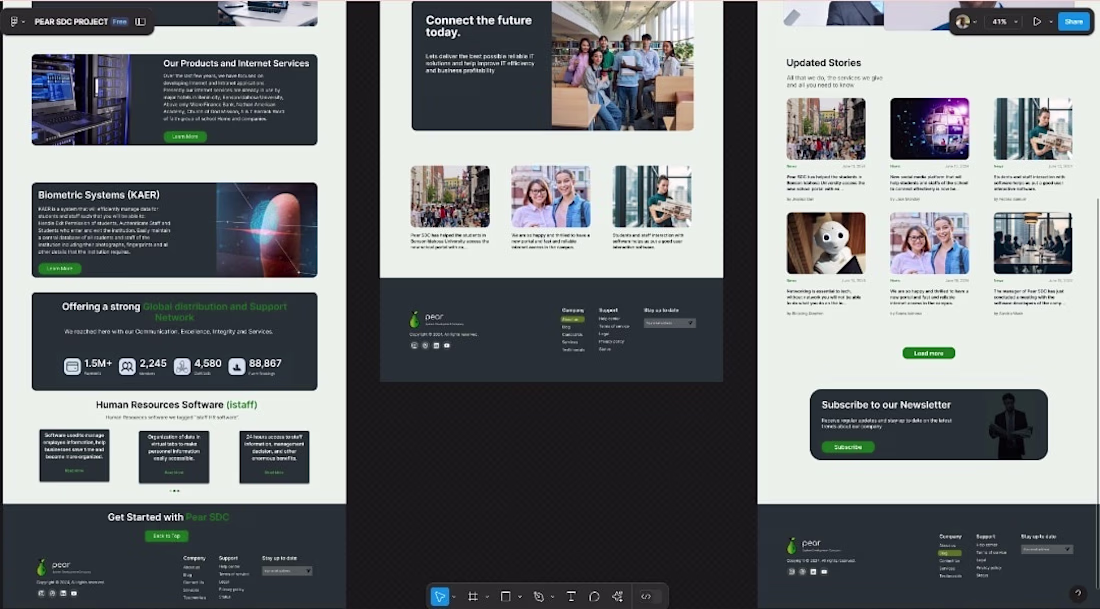Click the Free plan badge
Image resolution: width=1100 pixels, height=609 pixels.
pos(120,22)
